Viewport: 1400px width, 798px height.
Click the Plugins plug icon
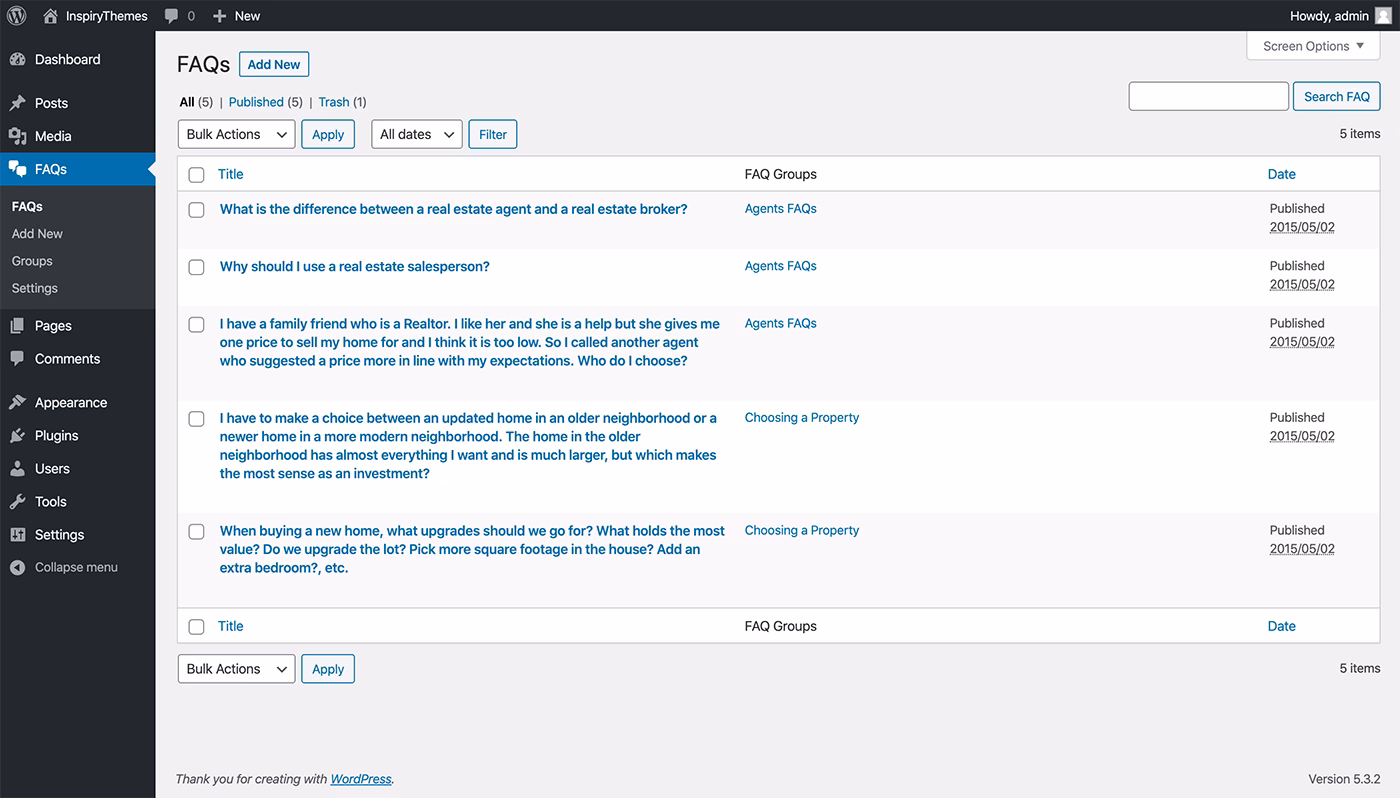click(18, 436)
